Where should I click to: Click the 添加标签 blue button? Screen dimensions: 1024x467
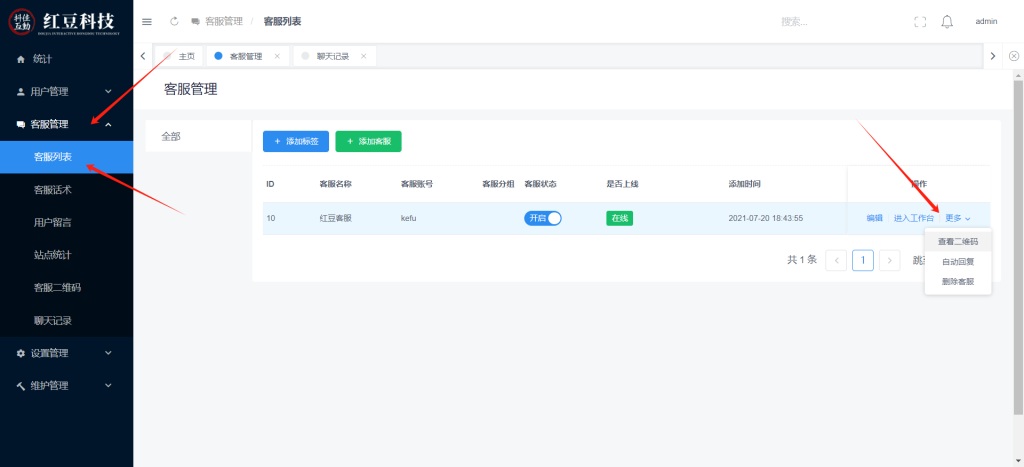pyautogui.click(x=294, y=142)
